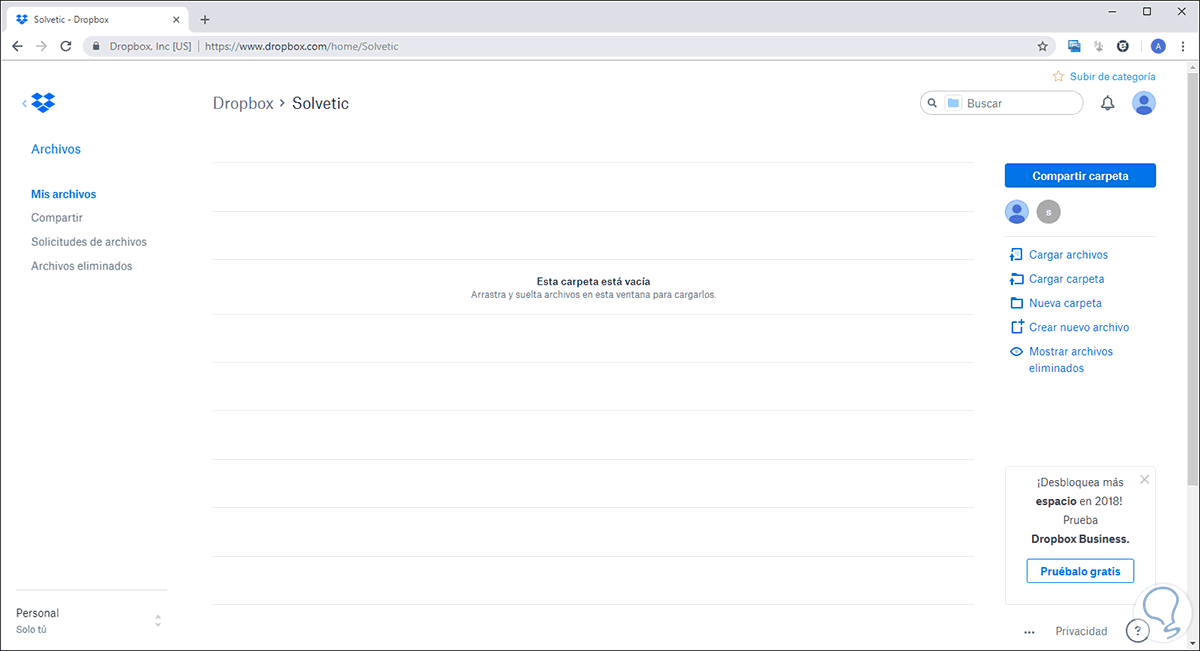Open the account avatar menu at top right
Image resolution: width=1200 pixels, height=651 pixels.
coord(1144,103)
